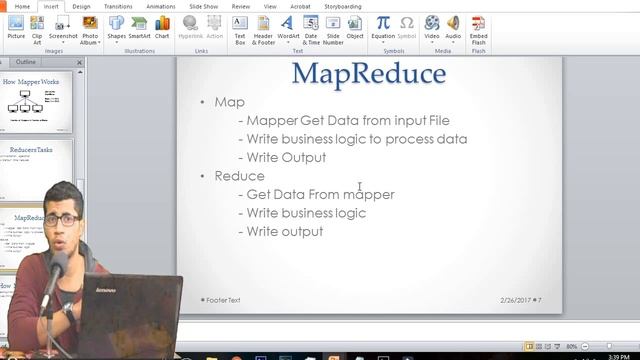Click the 80% zoom level
The image size is (640, 360).
pyautogui.click(x=571, y=347)
